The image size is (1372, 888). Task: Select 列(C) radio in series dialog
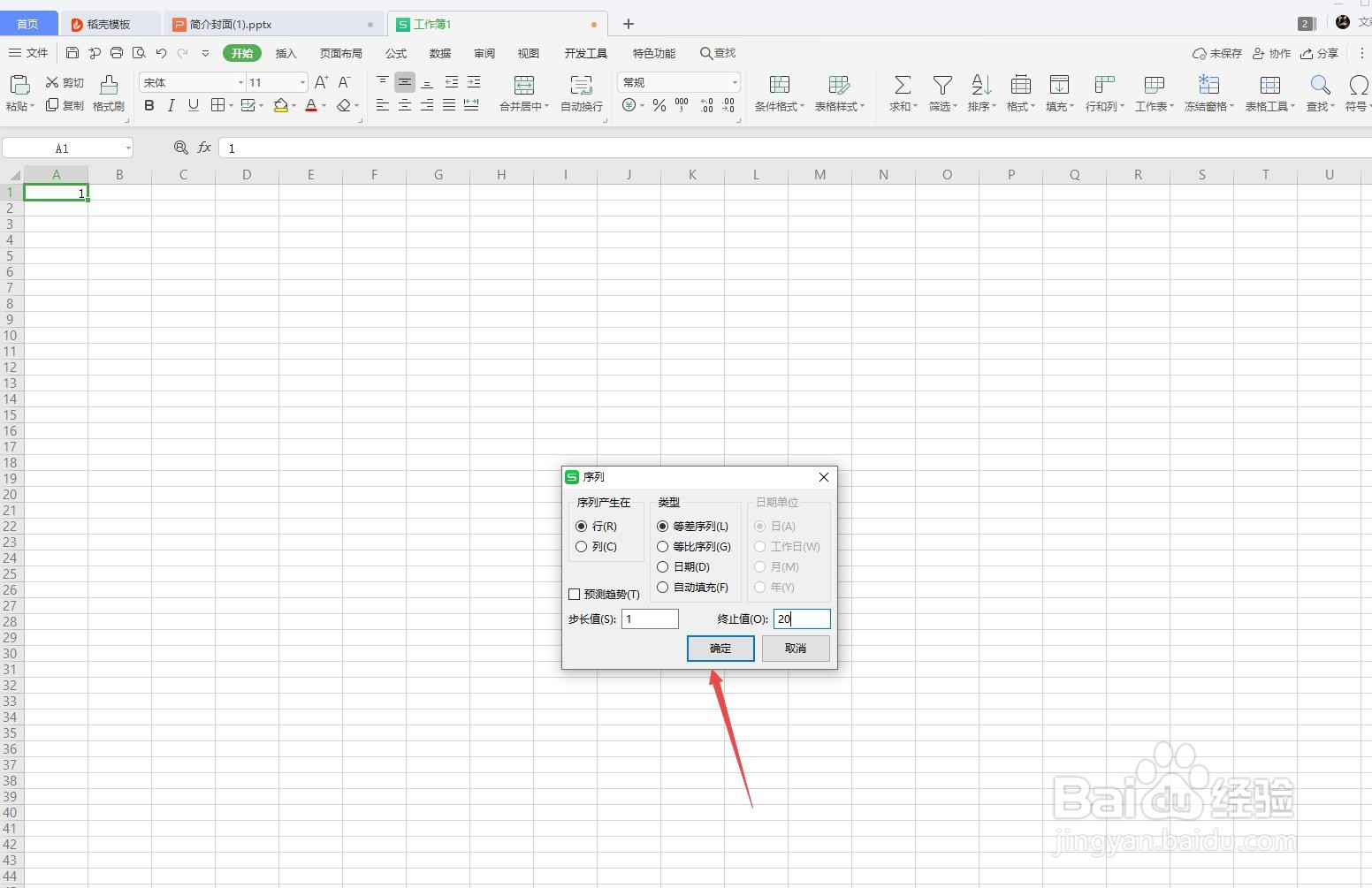pos(581,546)
